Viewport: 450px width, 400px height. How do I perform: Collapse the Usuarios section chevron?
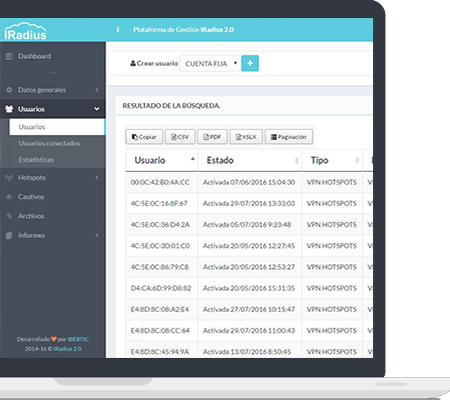point(97,109)
